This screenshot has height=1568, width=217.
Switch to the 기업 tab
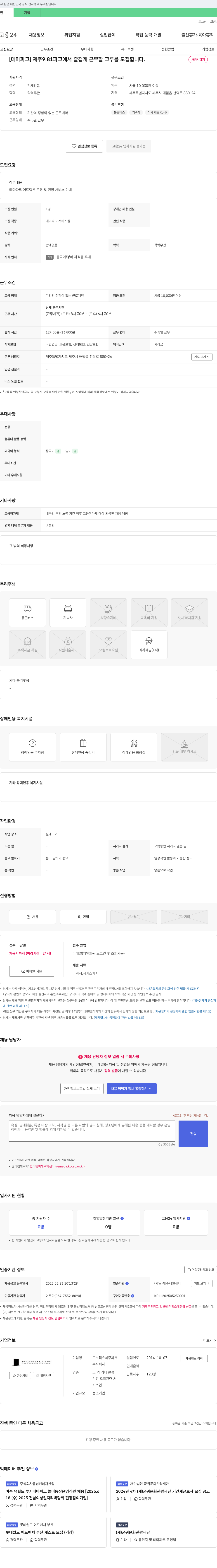[27, 13]
